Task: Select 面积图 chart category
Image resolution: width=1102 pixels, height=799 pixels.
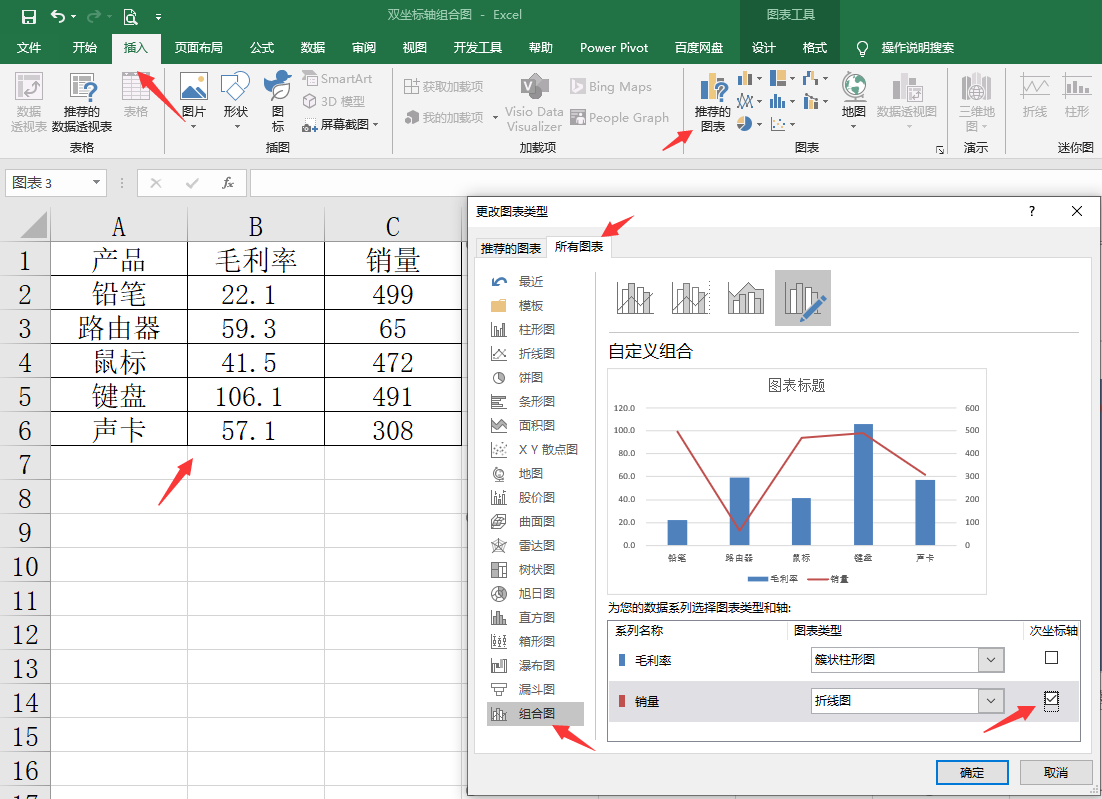Action: coord(535,425)
